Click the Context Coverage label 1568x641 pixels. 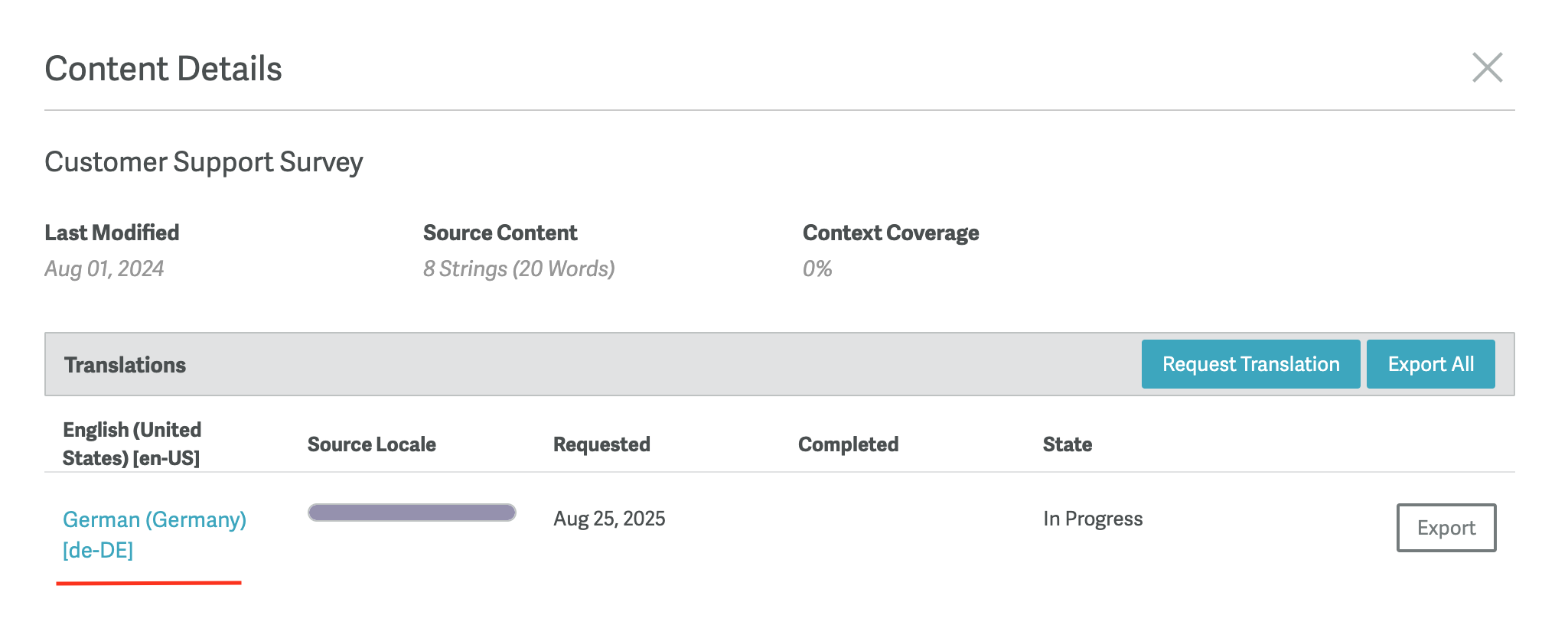pyautogui.click(x=891, y=233)
